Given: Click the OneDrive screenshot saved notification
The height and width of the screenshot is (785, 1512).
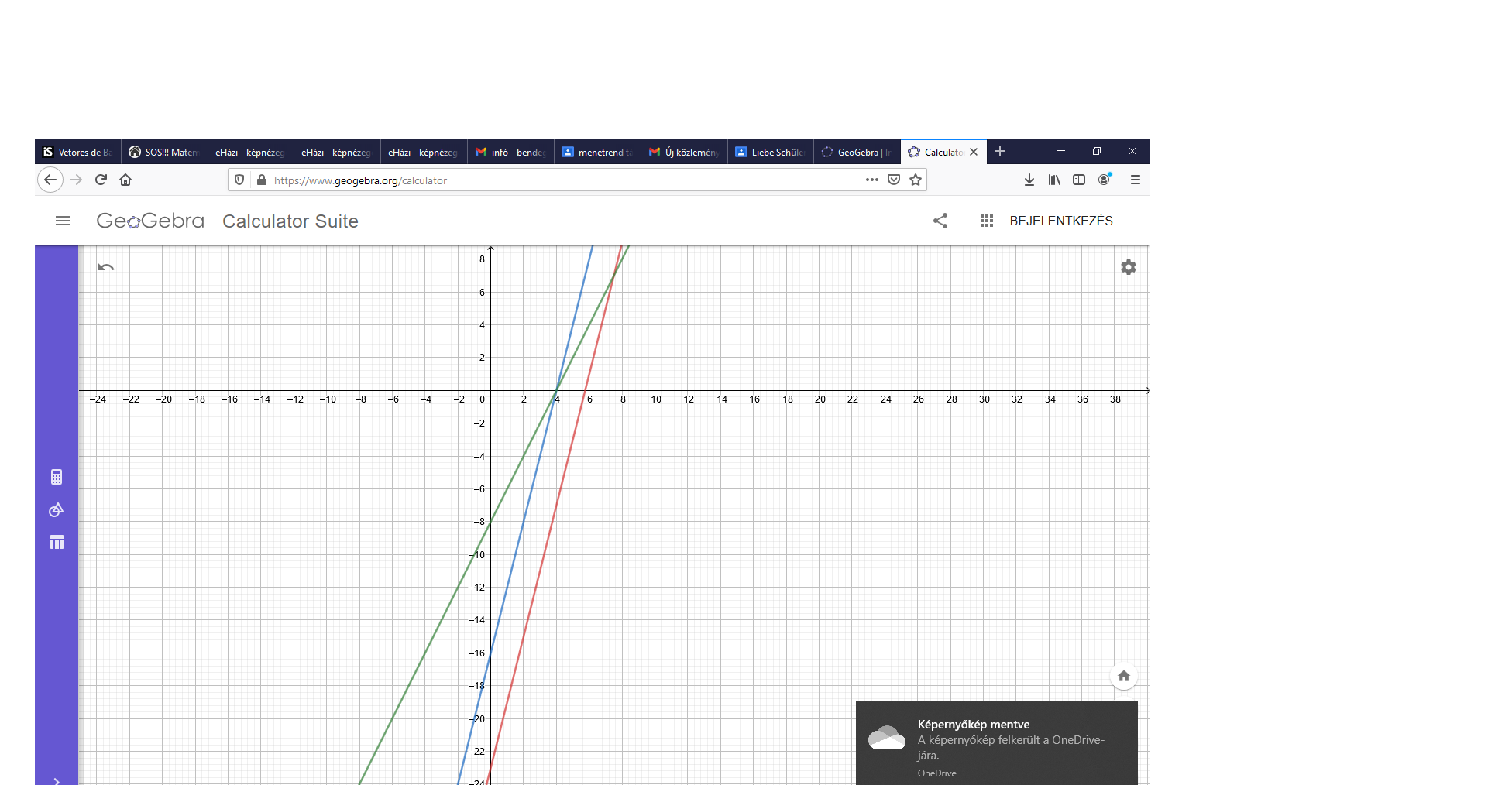Looking at the screenshot, I should (x=996, y=743).
